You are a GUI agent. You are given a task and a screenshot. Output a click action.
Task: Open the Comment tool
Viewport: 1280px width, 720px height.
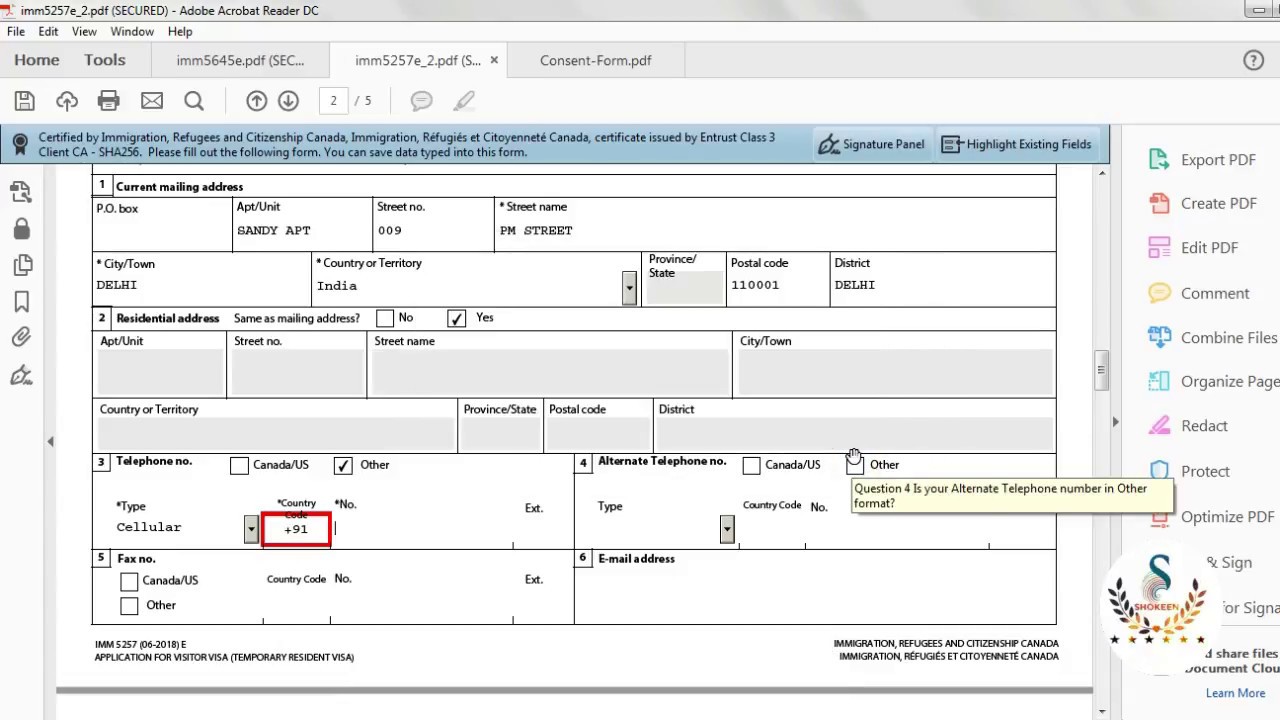pos(1199,293)
